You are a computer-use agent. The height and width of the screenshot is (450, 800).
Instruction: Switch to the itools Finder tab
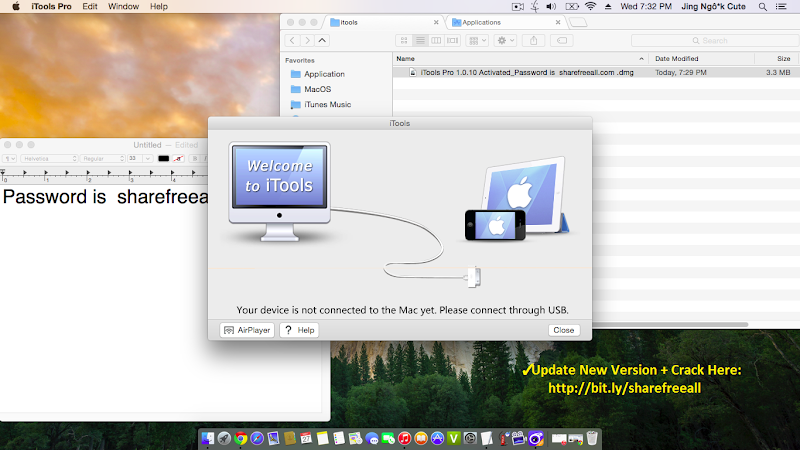[x=385, y=22]
